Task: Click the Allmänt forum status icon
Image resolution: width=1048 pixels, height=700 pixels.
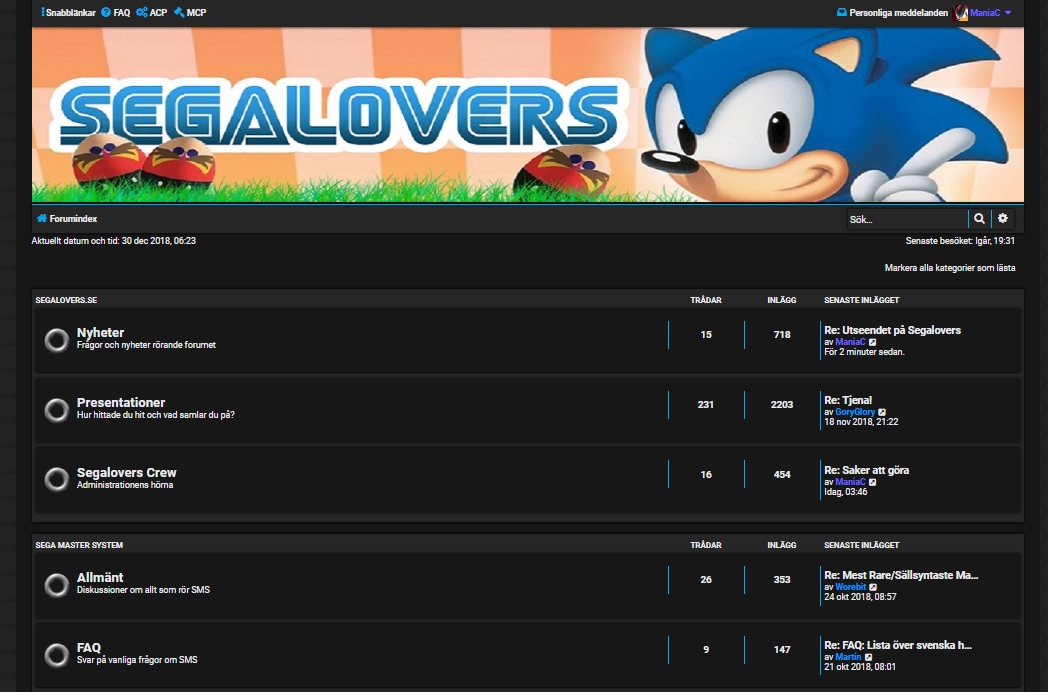Action: [57, 585]
